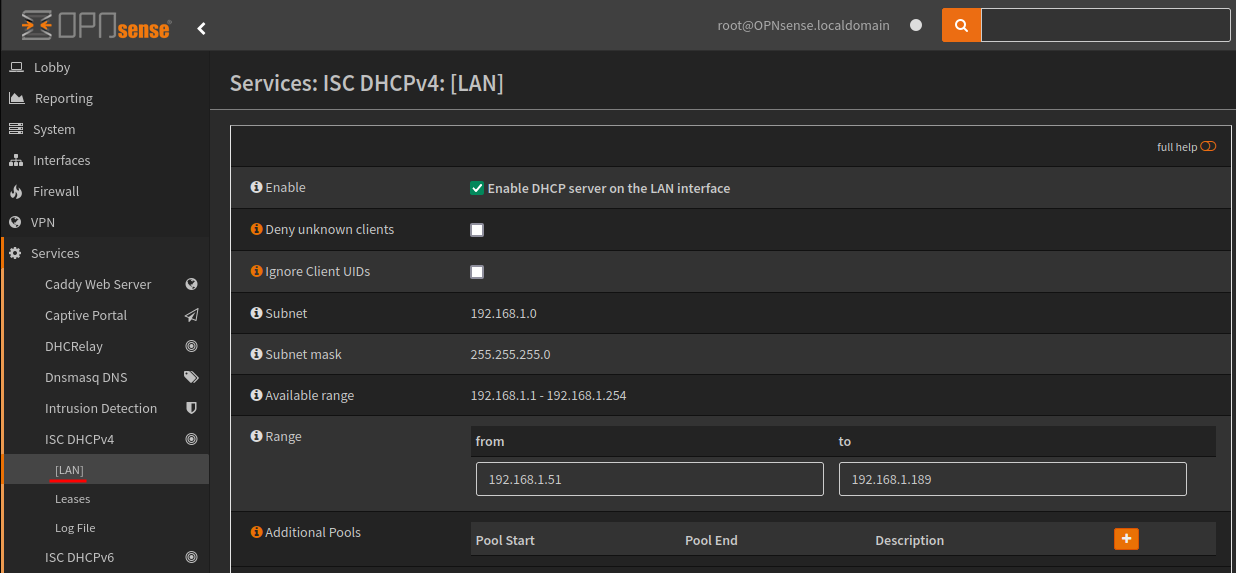Image resolution: width=1236 pixels, height=573 pixels.
Task: Click the info icon next to Enable
Action: tap(256, 187)
